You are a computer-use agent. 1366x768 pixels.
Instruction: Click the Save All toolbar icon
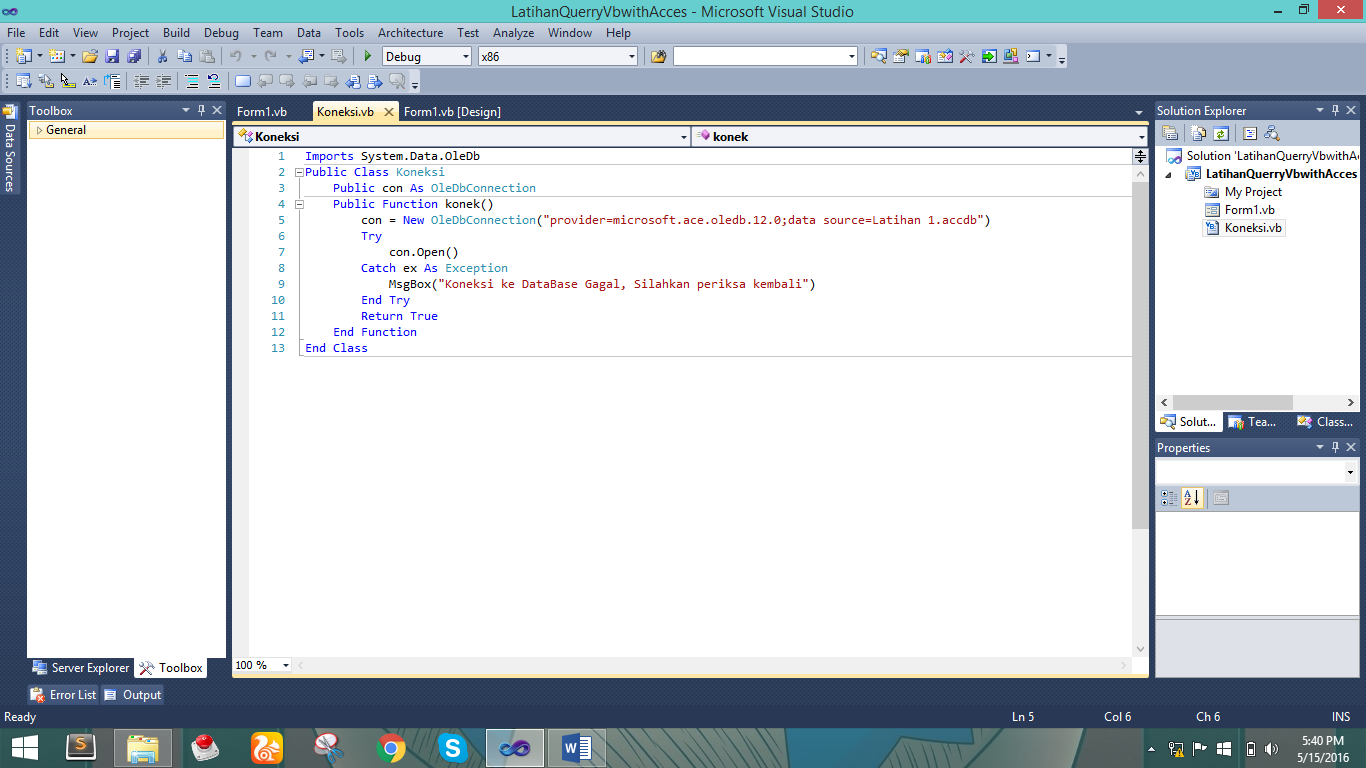coord(133,57)
